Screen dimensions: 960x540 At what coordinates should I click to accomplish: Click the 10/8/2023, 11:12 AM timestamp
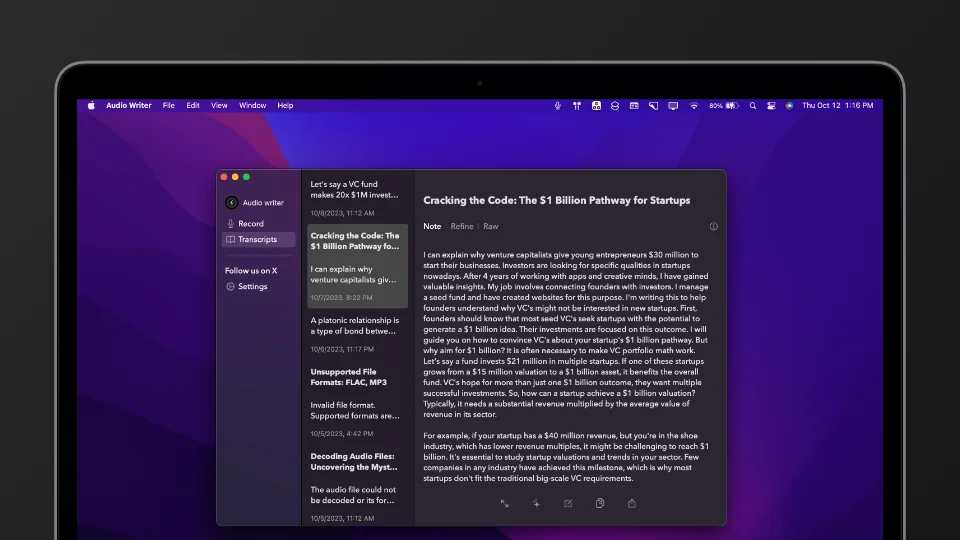[x=342, y=213]
